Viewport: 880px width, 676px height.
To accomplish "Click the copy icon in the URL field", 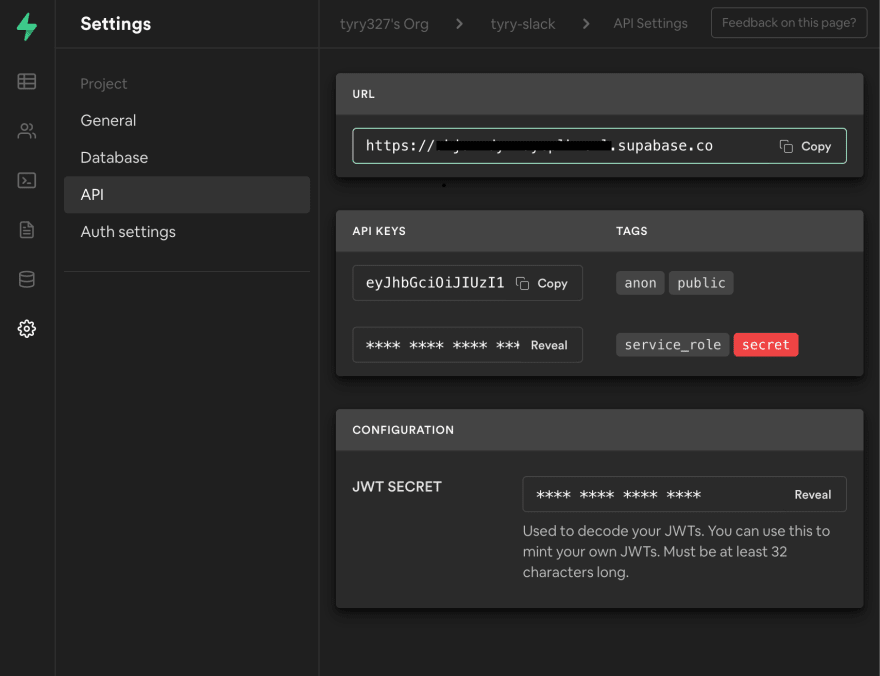I will (786, 146).
